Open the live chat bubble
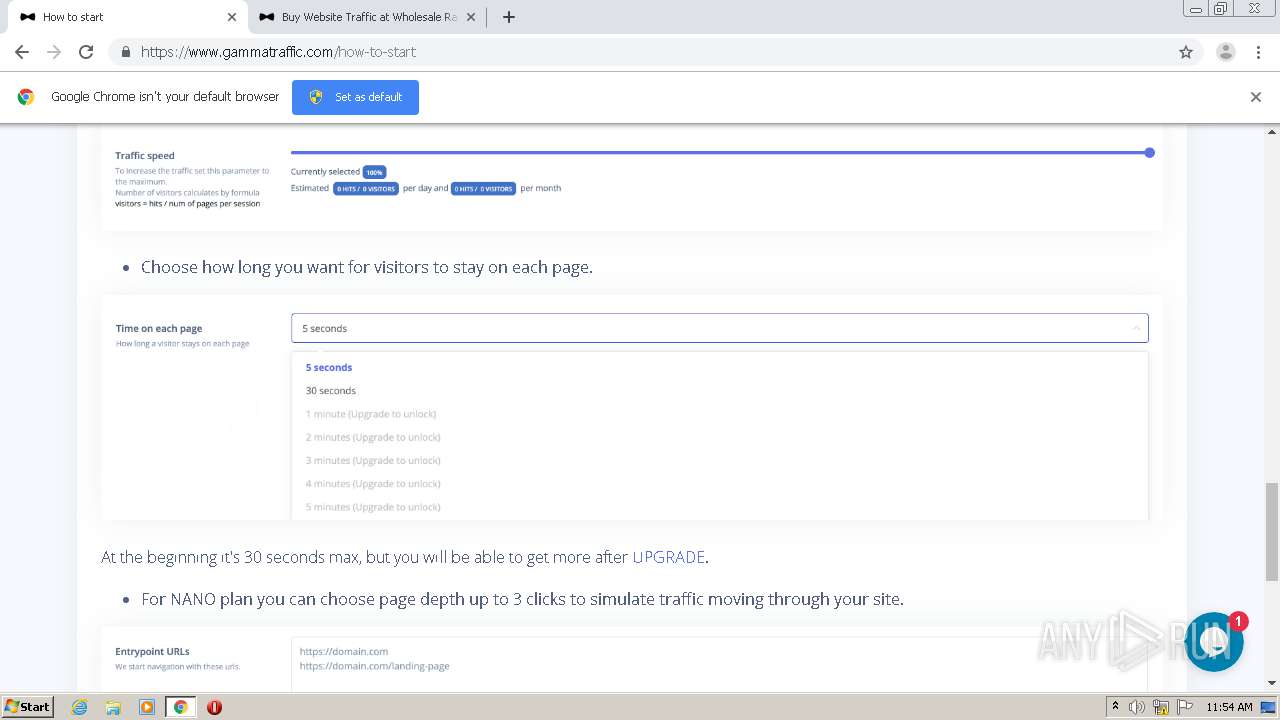 tap(1214, 642)
